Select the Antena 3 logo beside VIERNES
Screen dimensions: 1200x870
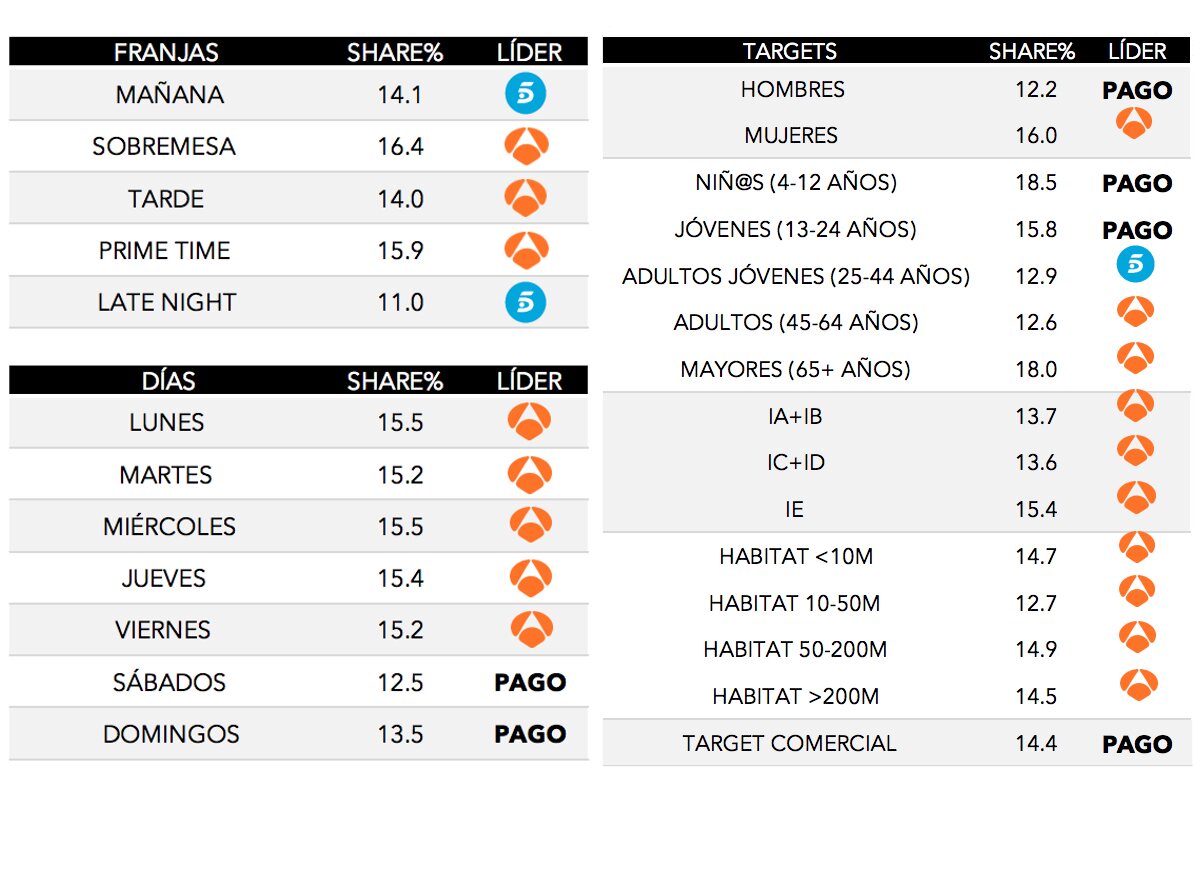coord(531,630)
